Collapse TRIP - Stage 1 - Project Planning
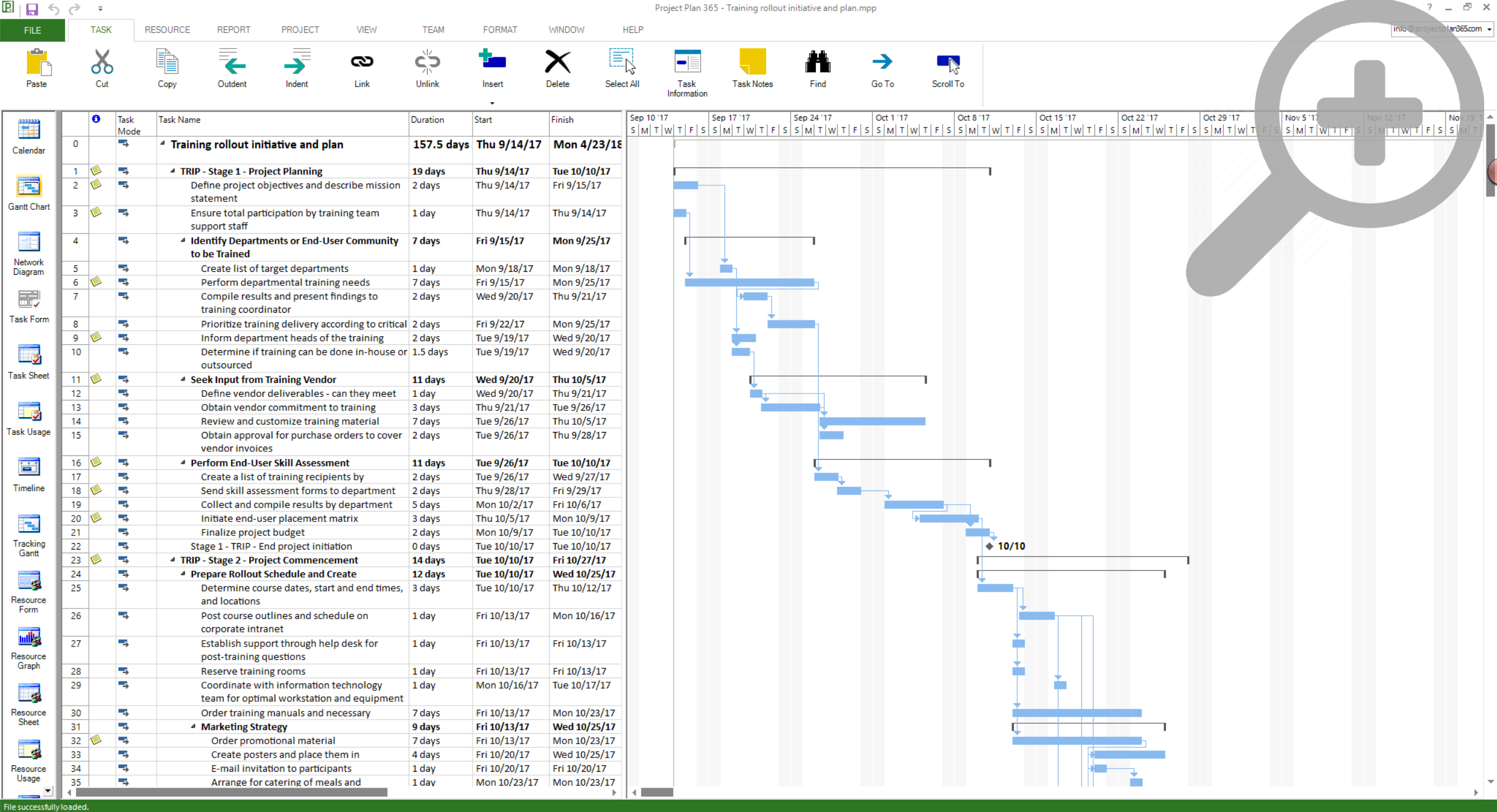This screenshot has width=1497, height=812. [173, 171]
